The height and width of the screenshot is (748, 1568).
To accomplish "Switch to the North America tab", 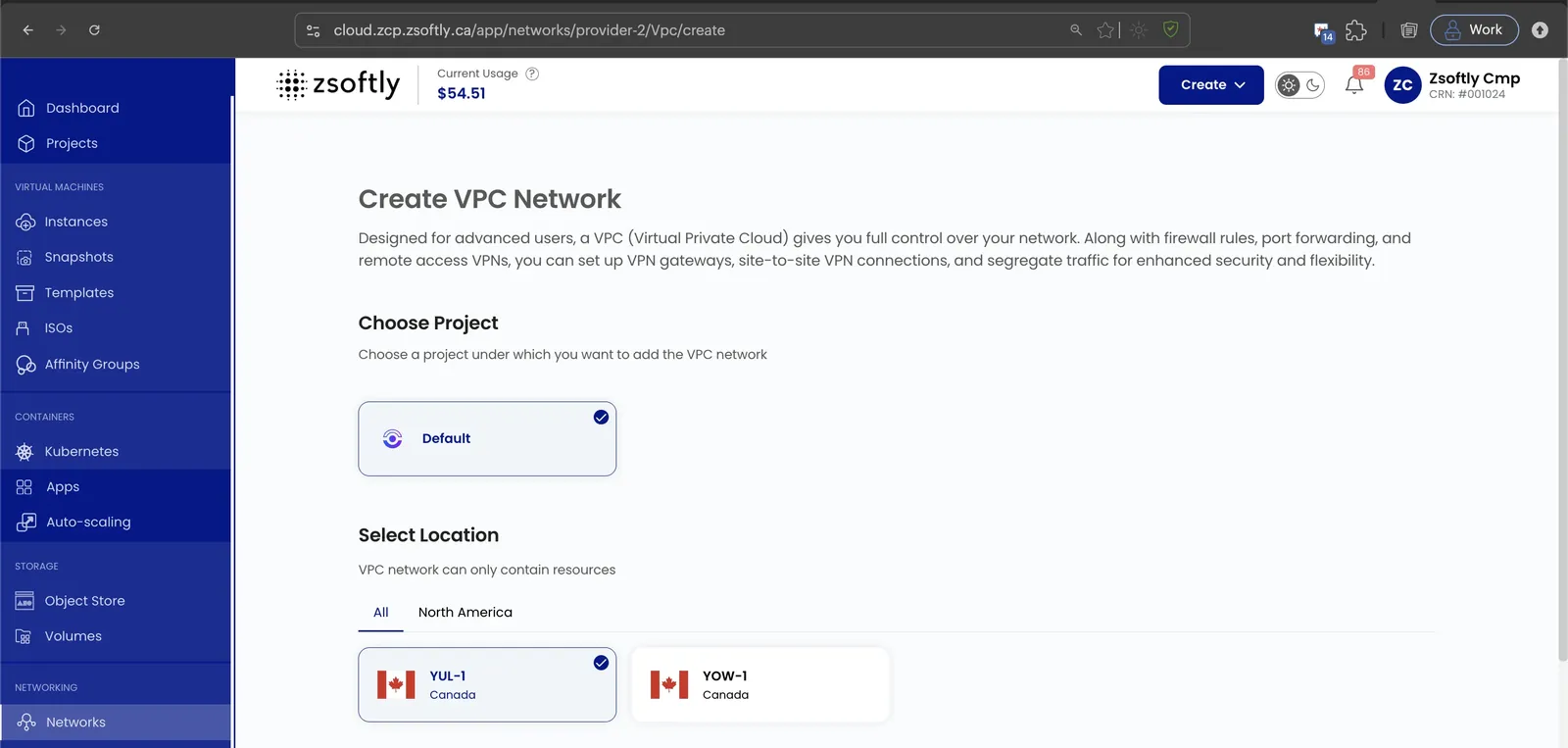I will pyautogui.click(x=465, y=613).
